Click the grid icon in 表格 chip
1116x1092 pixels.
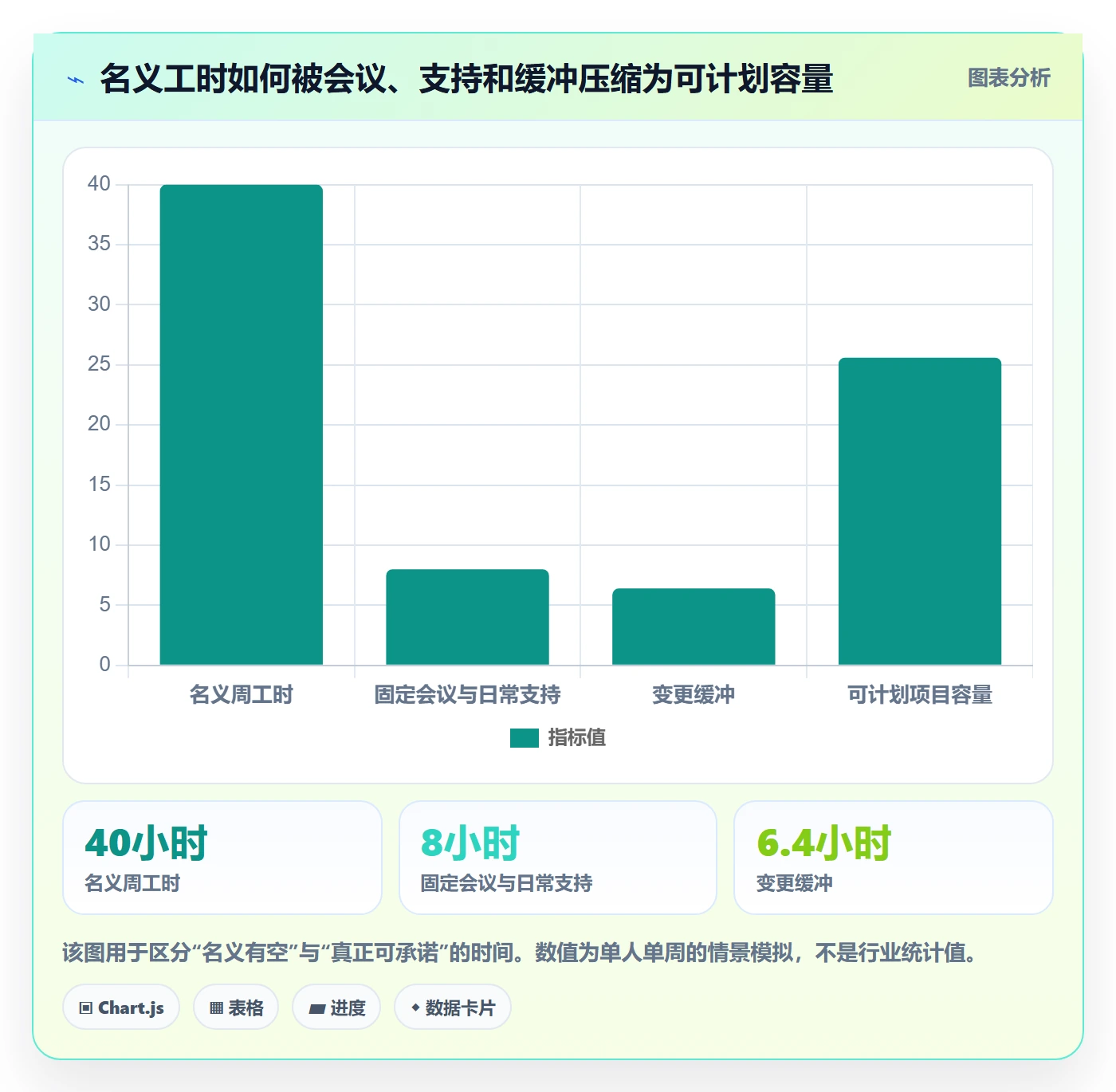click(216, 1008)
